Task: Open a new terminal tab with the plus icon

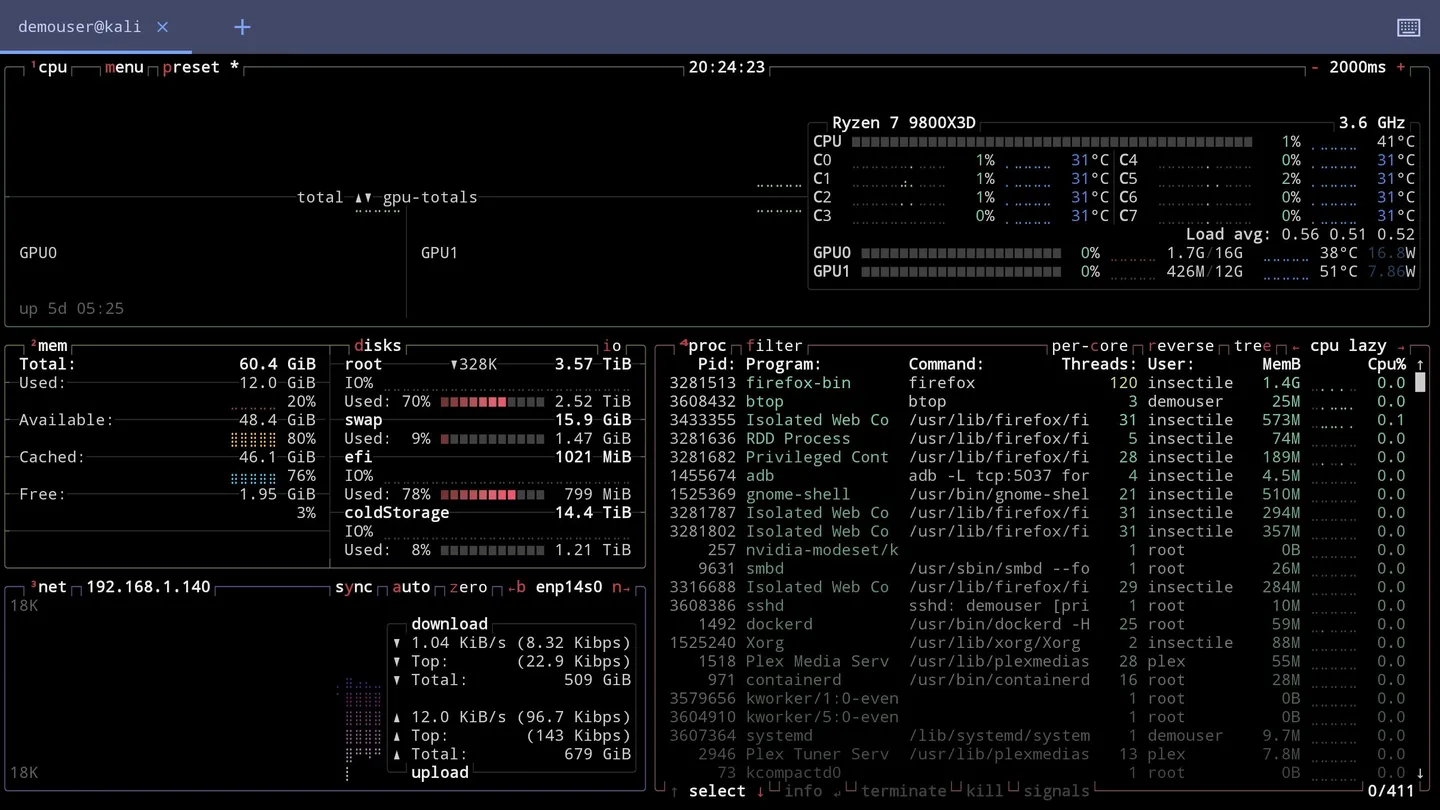Action: pyautogui.click(x=241, y=27)
